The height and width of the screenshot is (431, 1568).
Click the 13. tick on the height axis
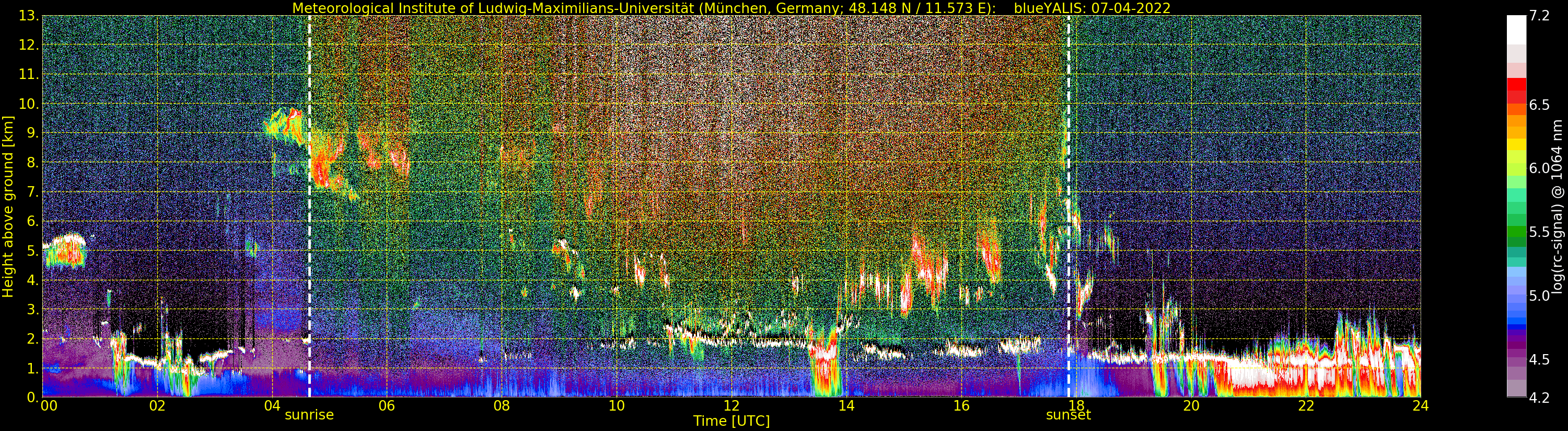(29, 16)
